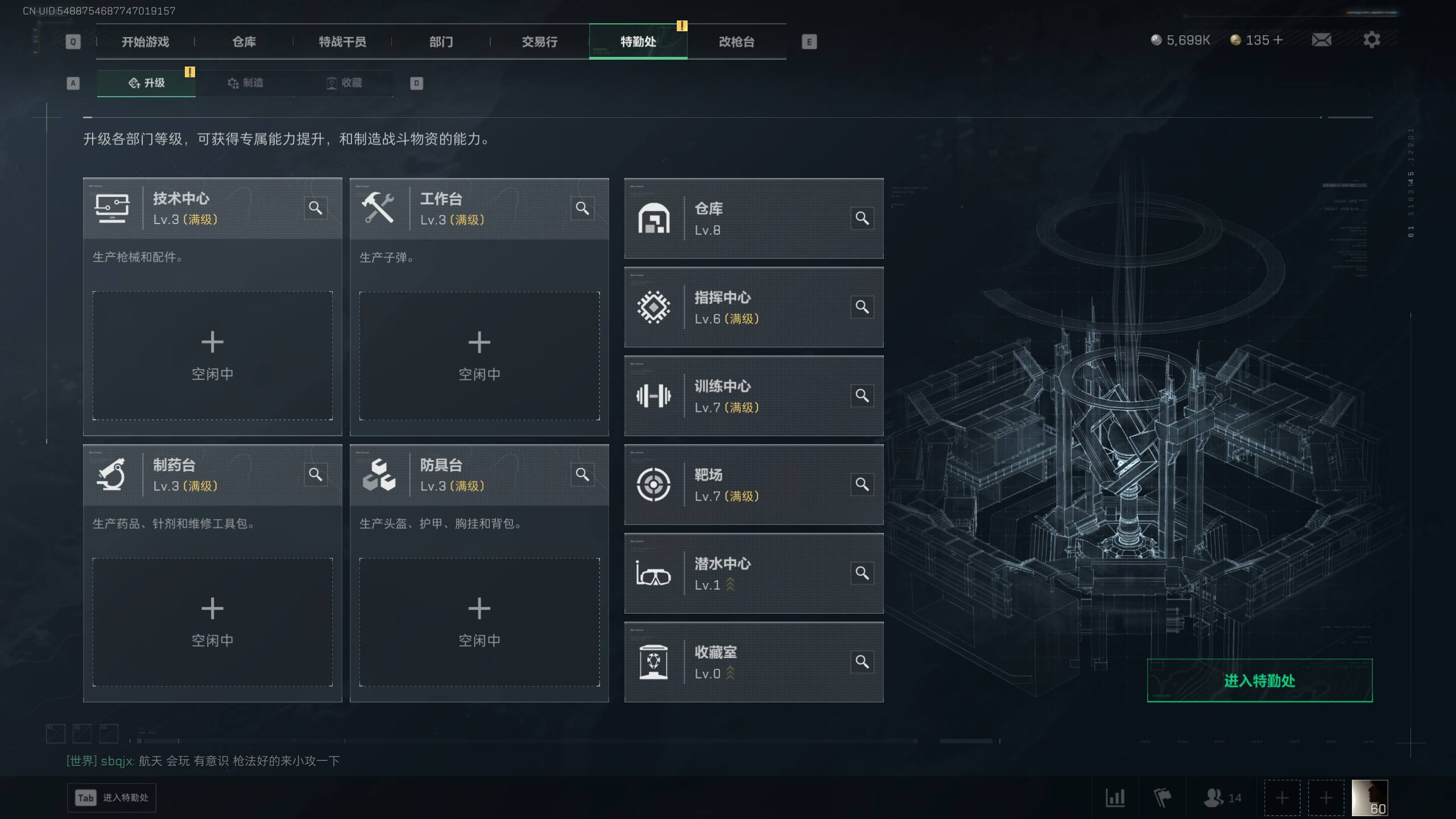Click the magnifier icon on 仓库 card
Screen dimensions: 1456x819
(862, 218)
